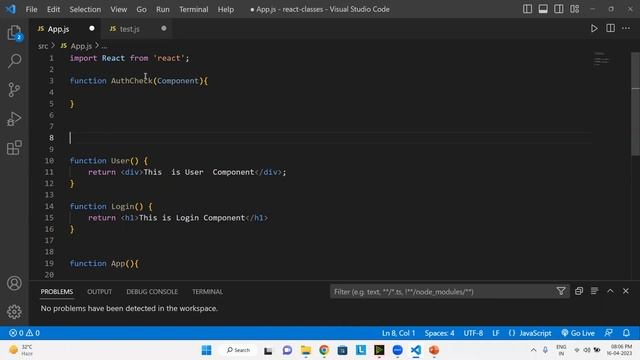The width and height of the screenshot is (640, 360).
Task: Run the file with the play icon
Action: (x=594, y=28)
